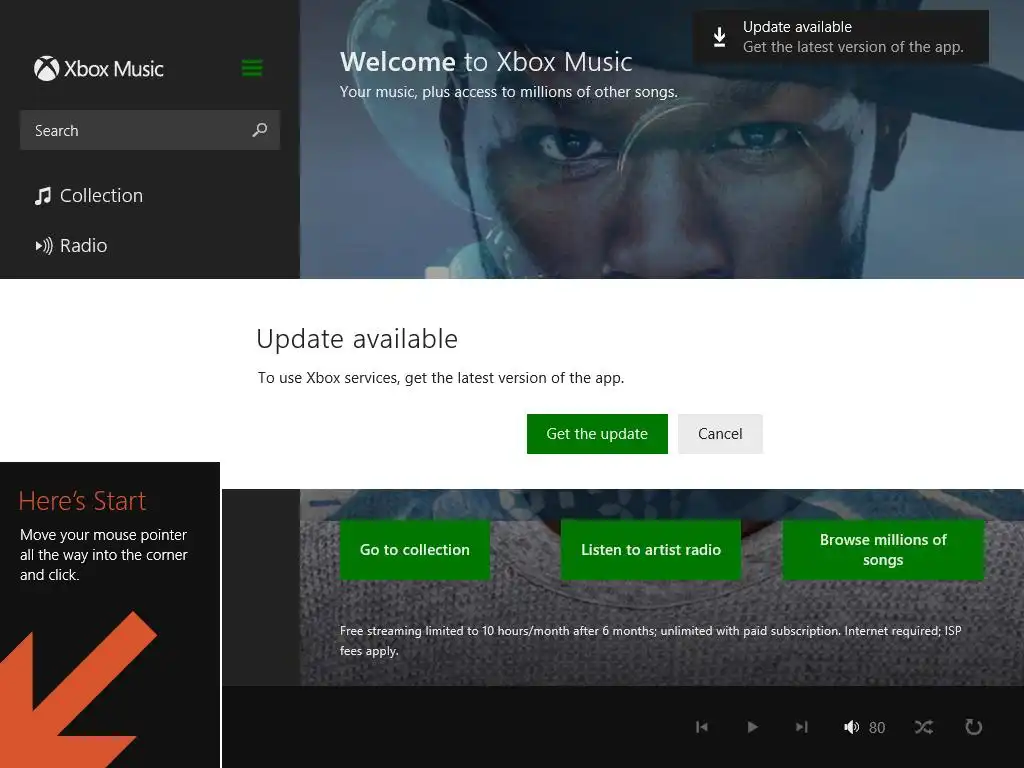Click the Here's Start tip title
The image size is (1024, 768).
click(82, 501)
